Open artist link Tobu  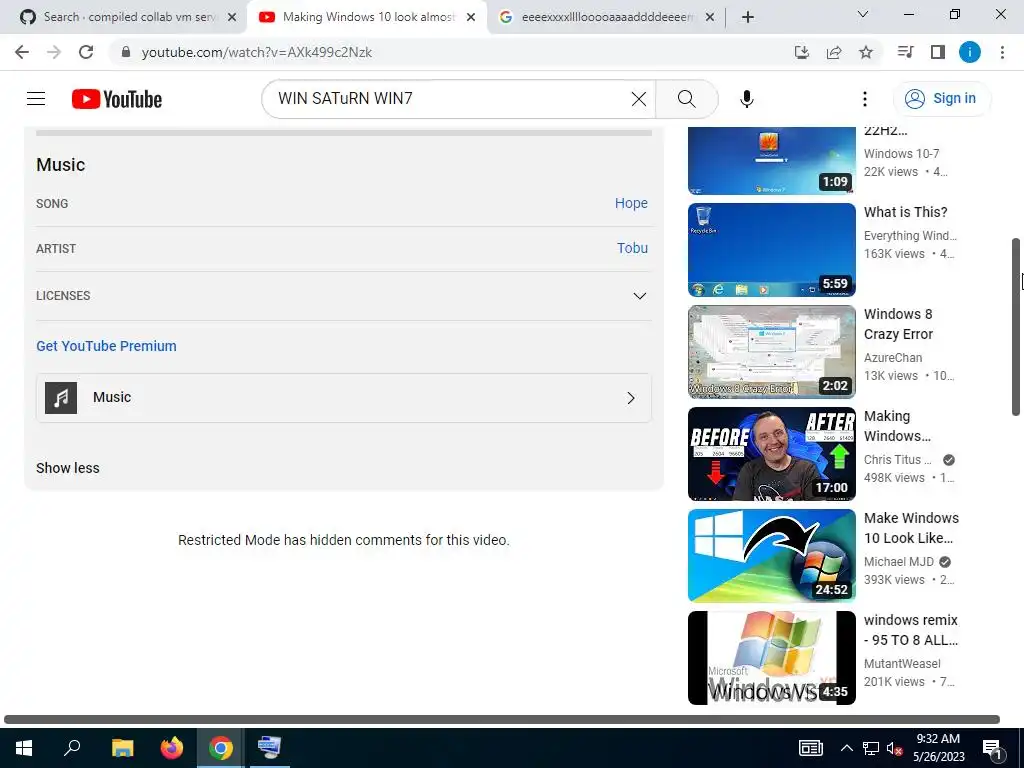(x=632, y=248)
